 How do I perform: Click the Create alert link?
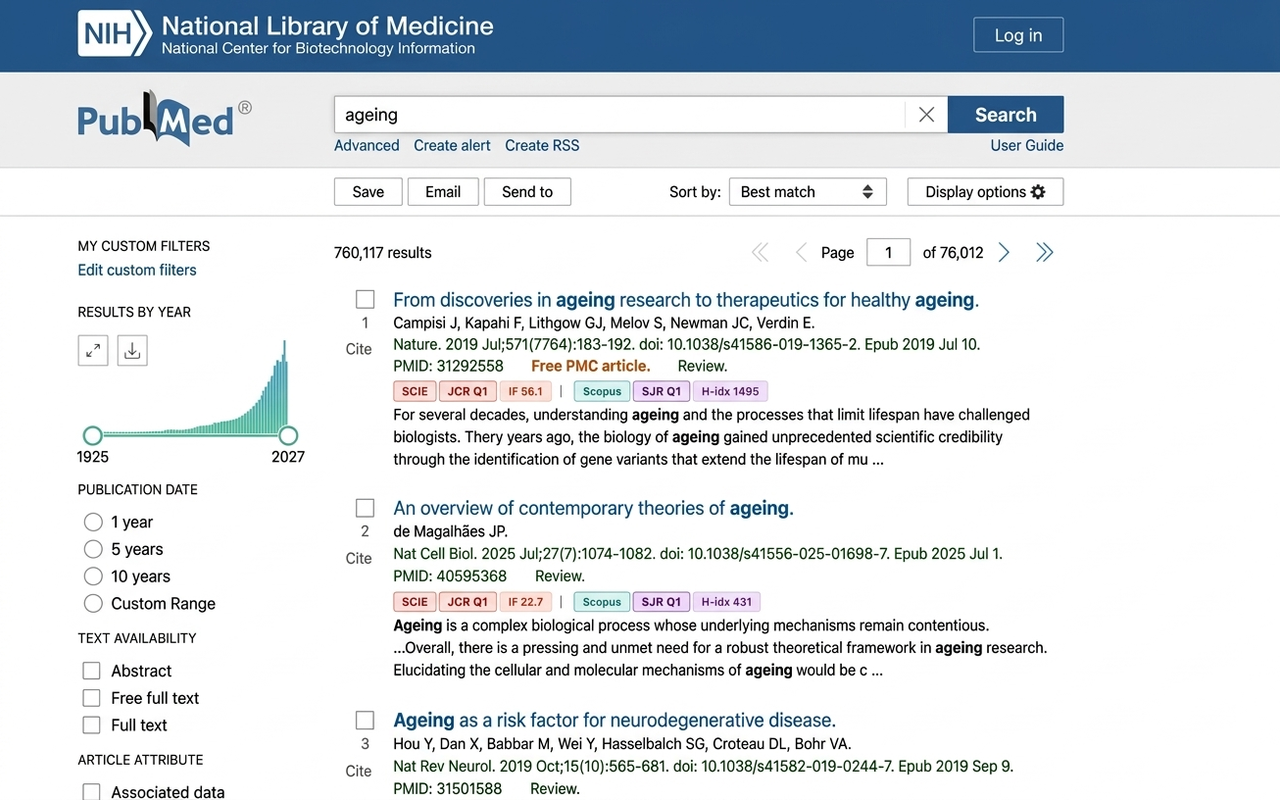452,145
